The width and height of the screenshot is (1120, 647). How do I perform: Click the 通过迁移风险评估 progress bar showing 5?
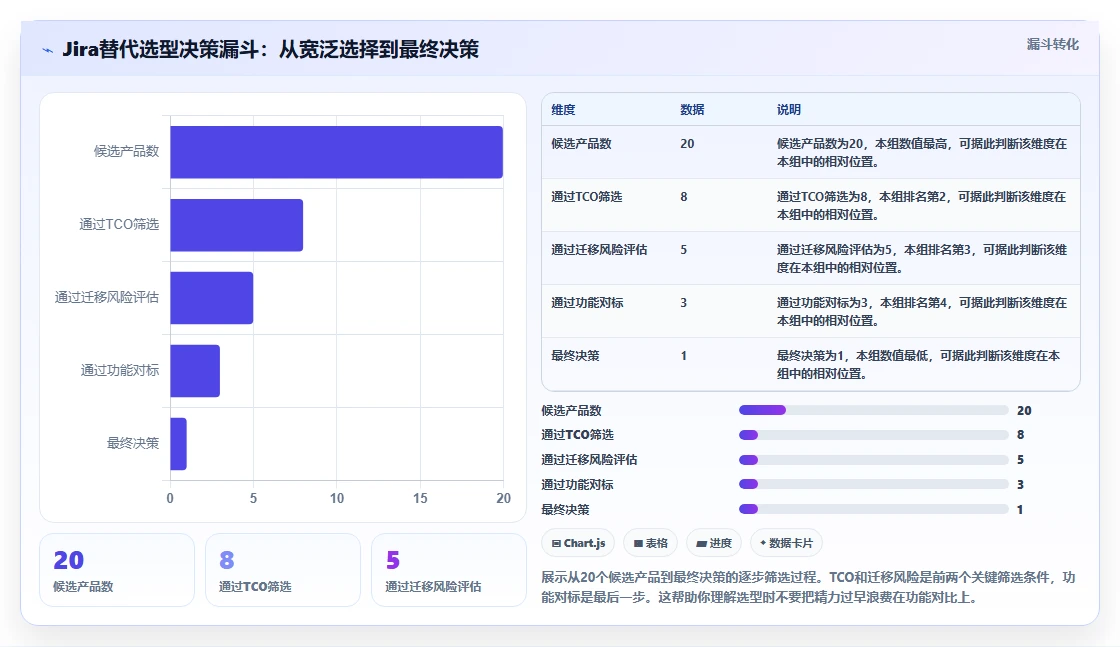tap(874, 460)
